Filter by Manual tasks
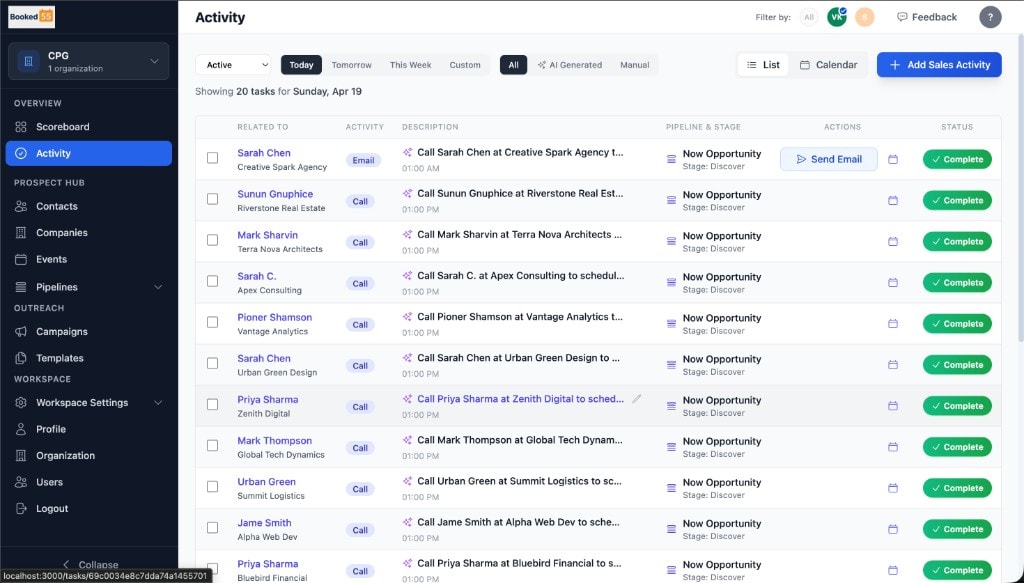This screenshot has width=1024, height=583. 634,65
